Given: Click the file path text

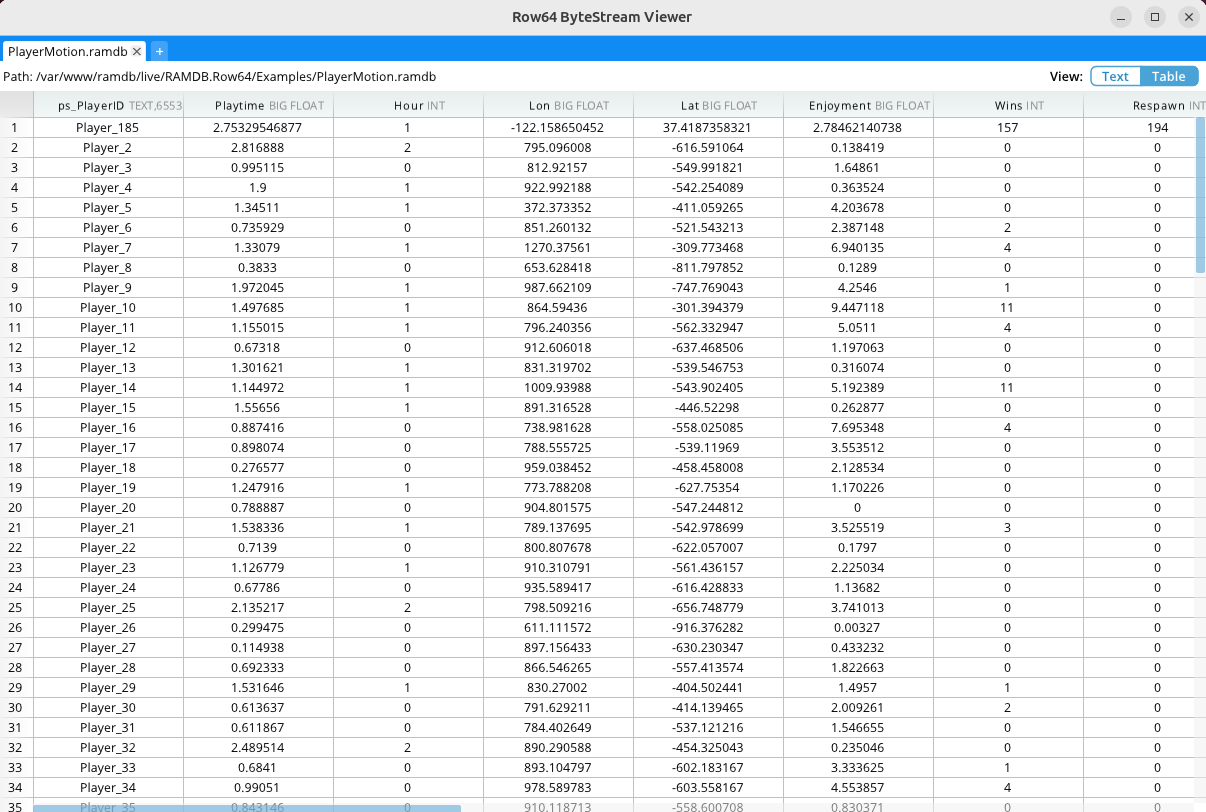Looking at the screenshot, I should (x=219, y=77).
